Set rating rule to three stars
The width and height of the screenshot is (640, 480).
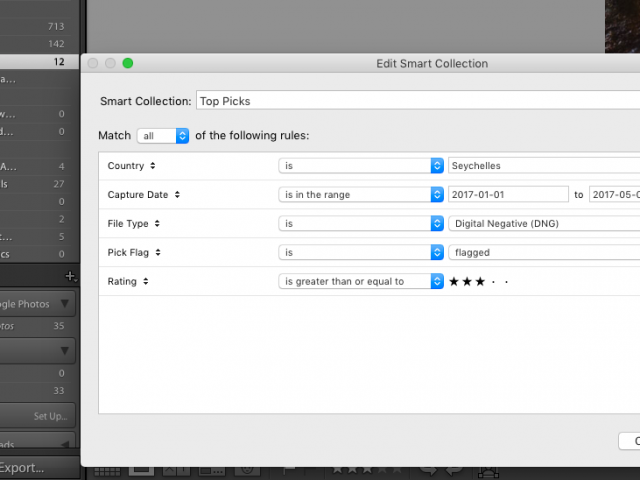click(480, 282)
